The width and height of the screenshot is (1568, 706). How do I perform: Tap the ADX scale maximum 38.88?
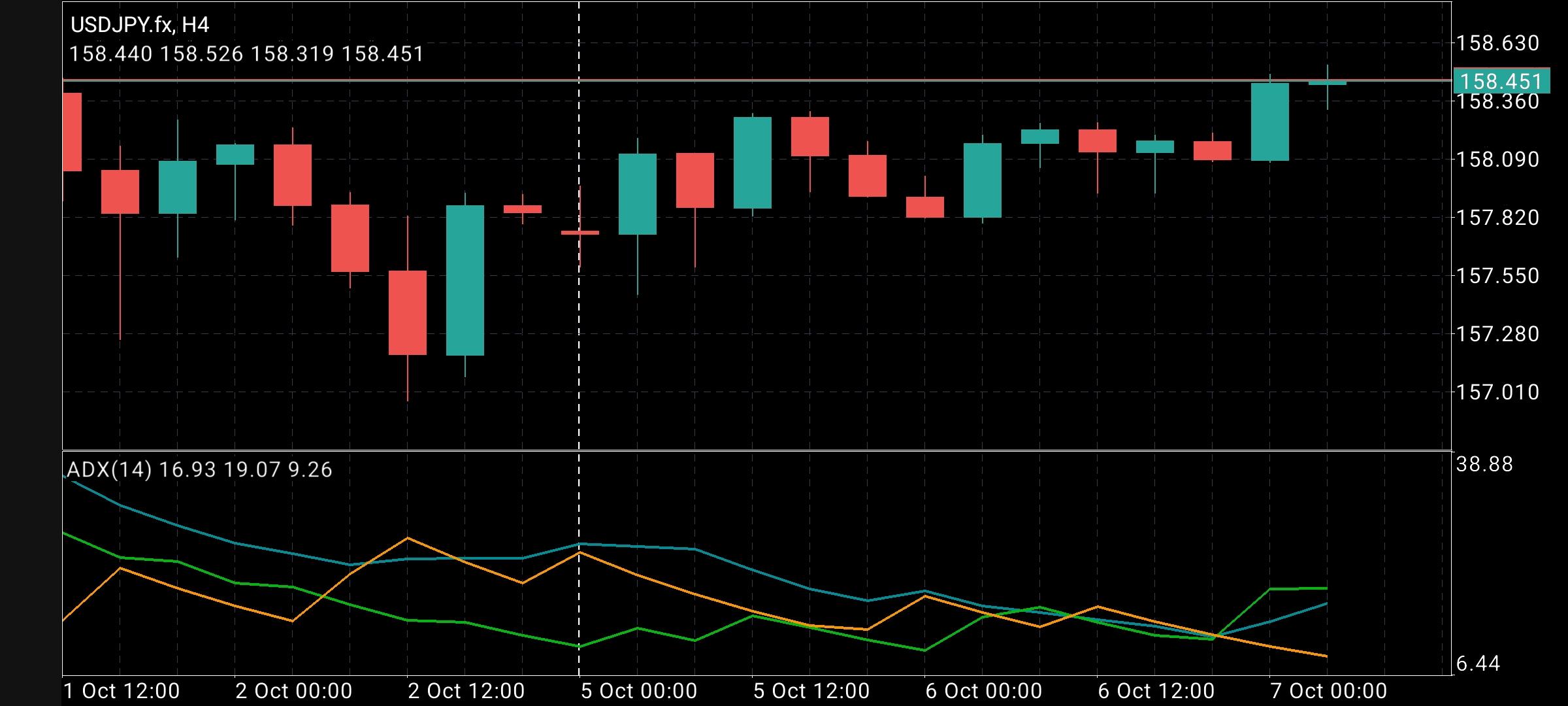(1484, 464)
